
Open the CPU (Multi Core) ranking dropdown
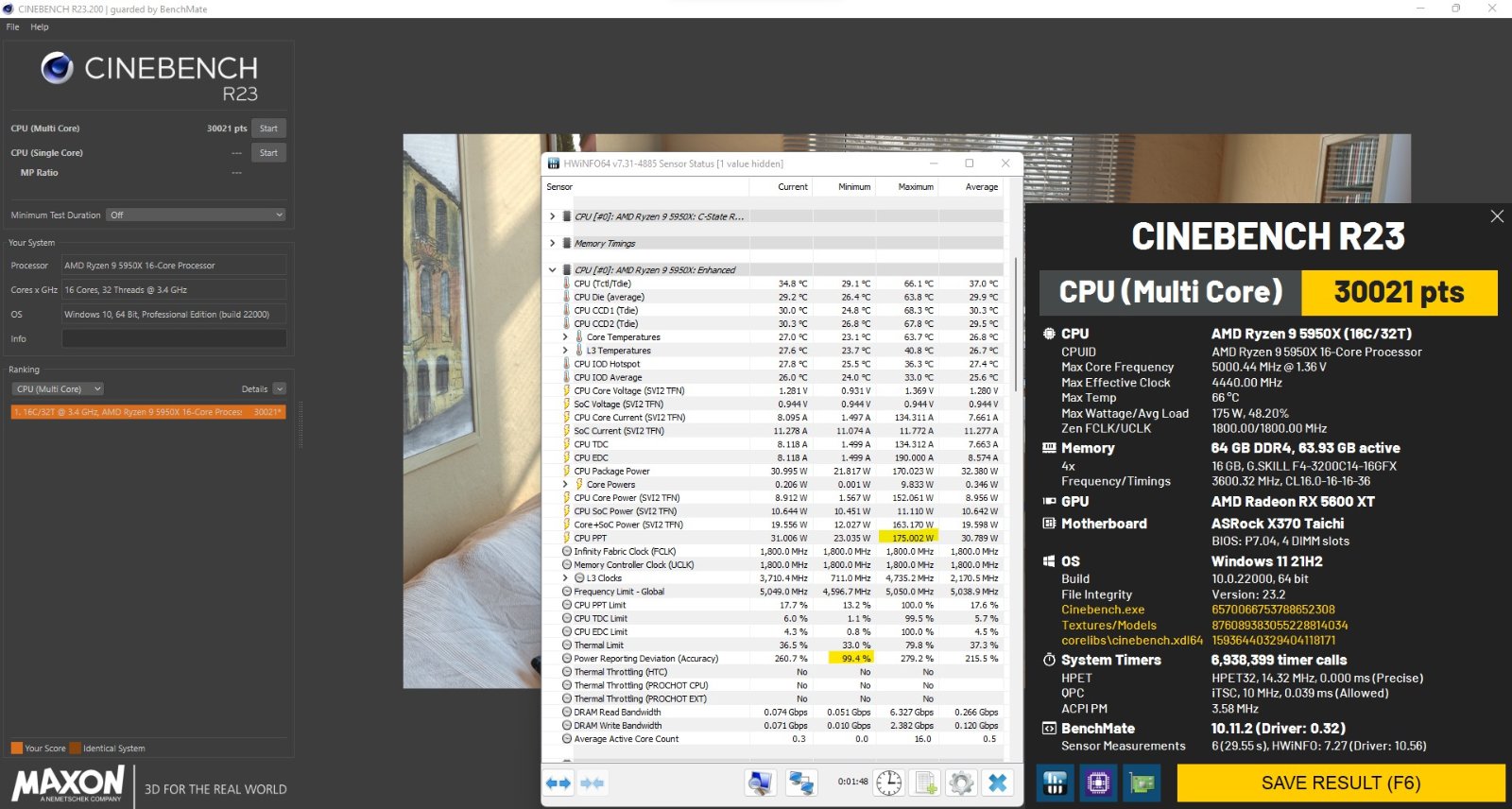tap(58, 388)
